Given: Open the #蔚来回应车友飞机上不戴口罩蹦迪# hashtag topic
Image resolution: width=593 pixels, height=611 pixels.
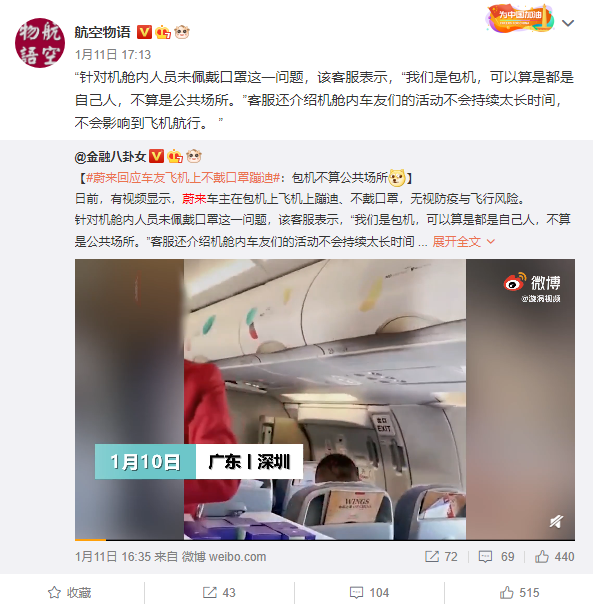Looking at the screenshot, I should pos(183,178).
